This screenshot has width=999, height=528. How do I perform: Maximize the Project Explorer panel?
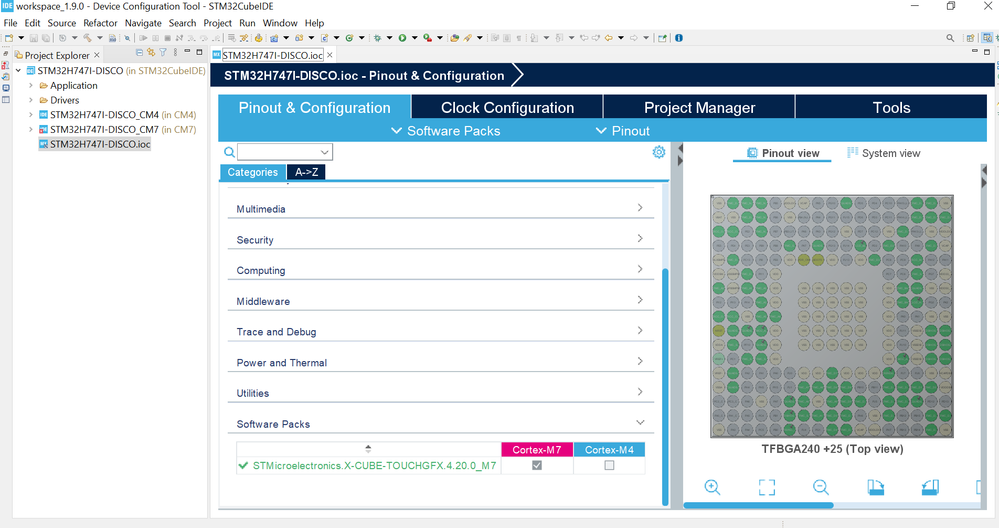(199, 52)
